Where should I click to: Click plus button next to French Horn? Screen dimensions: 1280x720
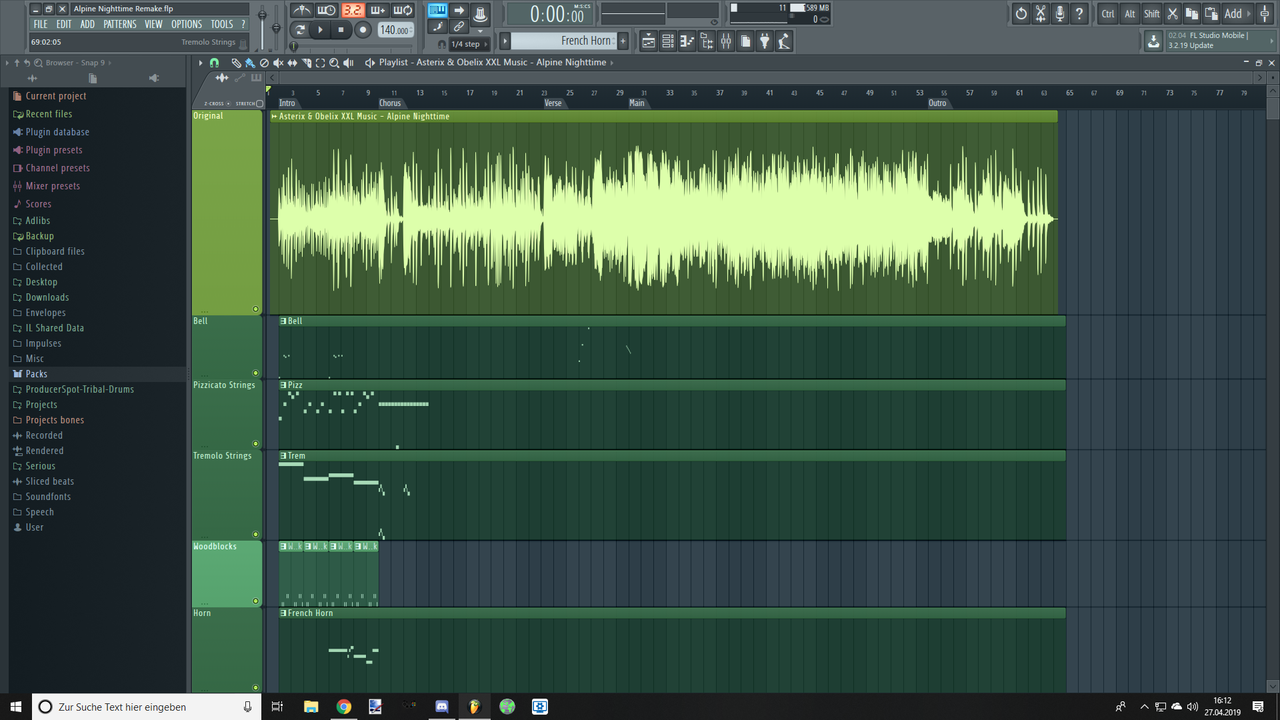(x=623, y=41)
